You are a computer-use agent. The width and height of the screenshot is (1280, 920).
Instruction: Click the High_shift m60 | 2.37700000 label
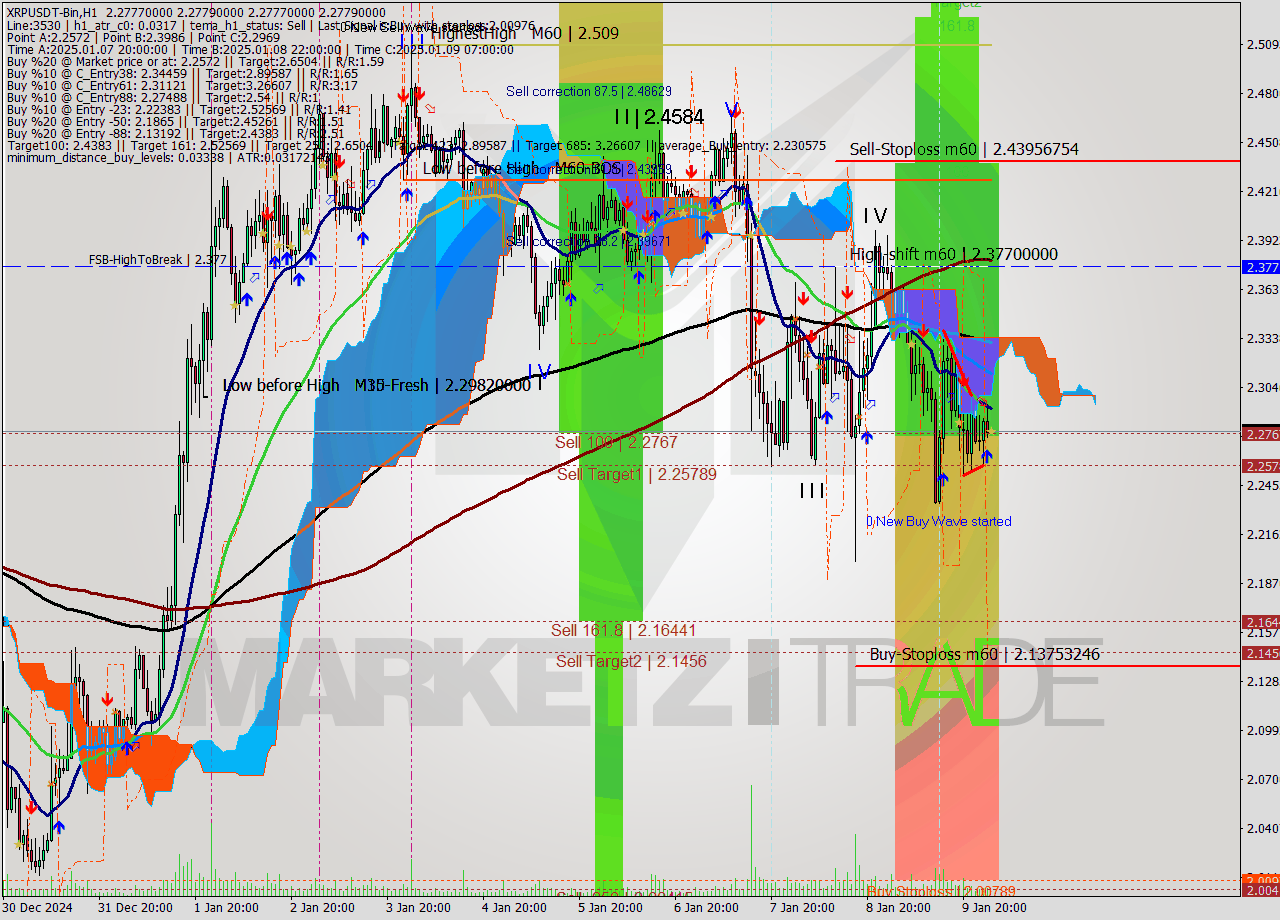click(953, 254)
